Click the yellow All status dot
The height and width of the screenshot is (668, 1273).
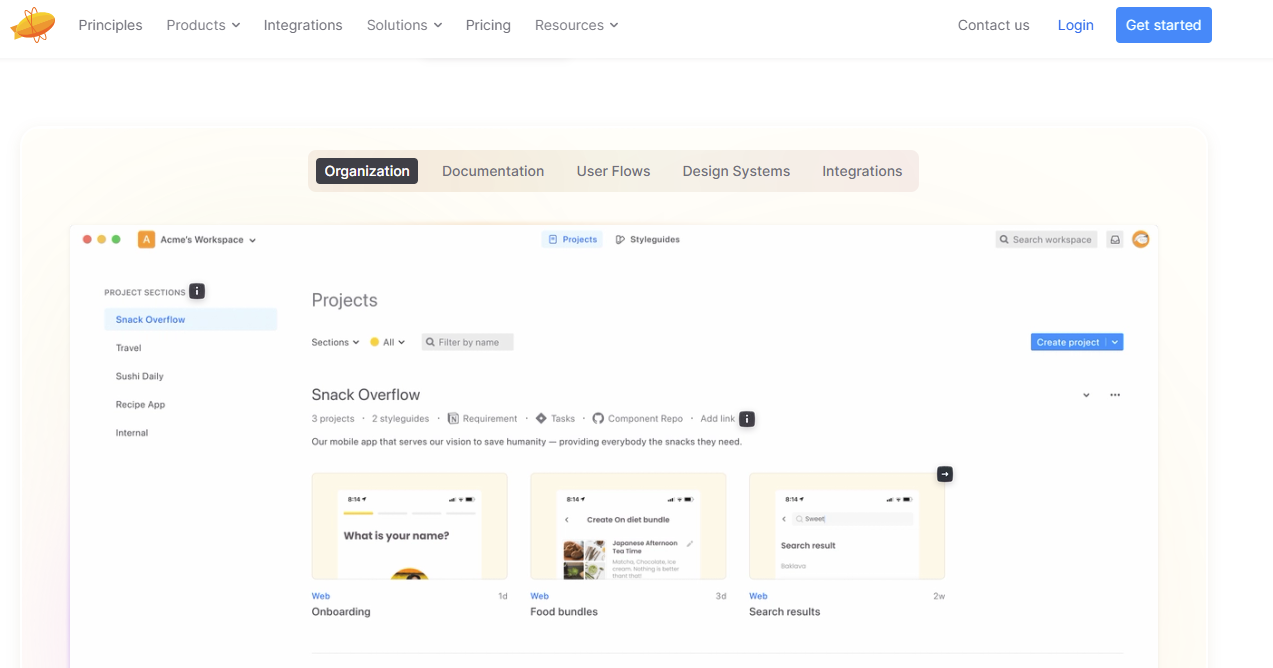(x=375, y=342)
